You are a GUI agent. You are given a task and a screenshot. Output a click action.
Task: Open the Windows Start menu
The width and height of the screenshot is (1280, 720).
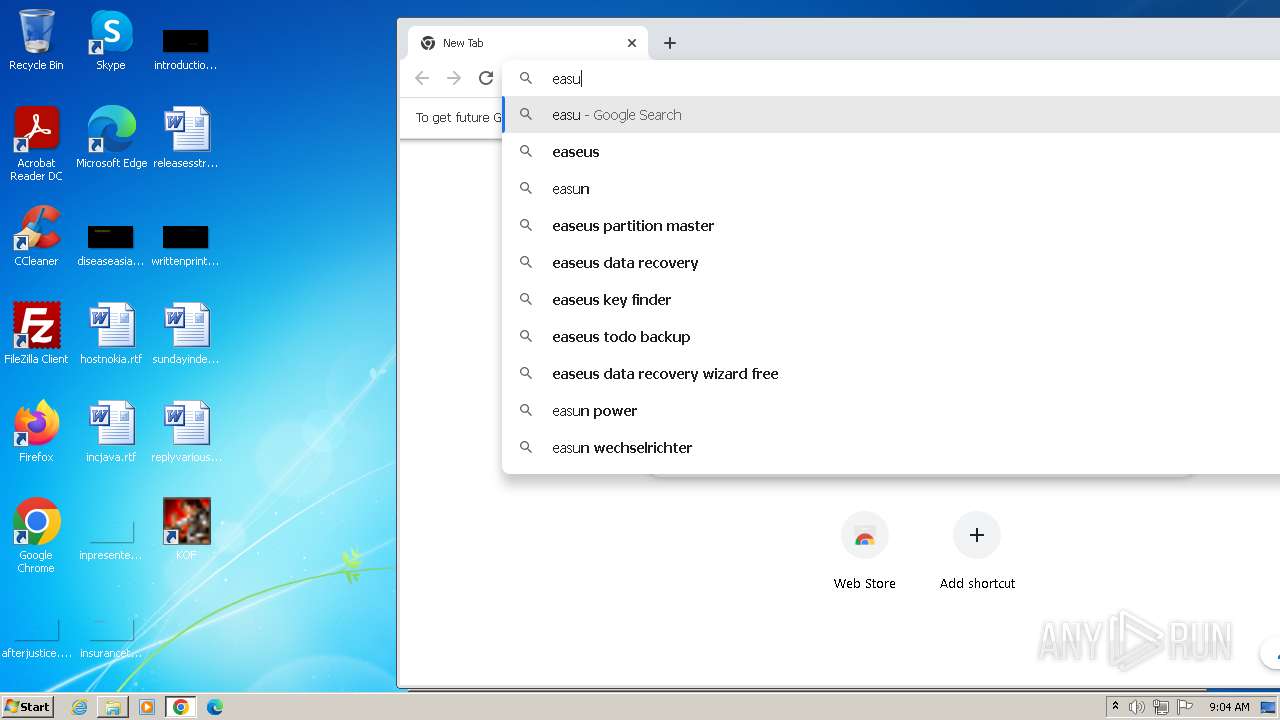[27, 707]
